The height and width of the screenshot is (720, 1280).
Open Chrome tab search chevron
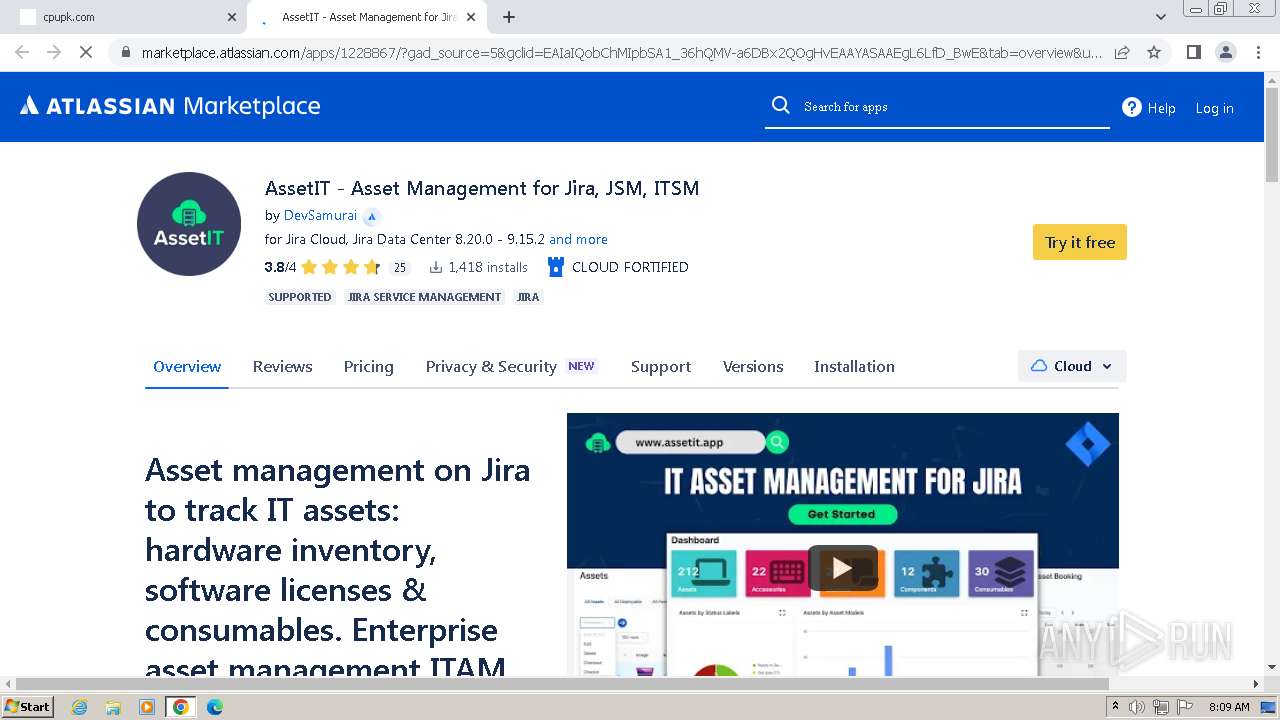[1161, 17]
